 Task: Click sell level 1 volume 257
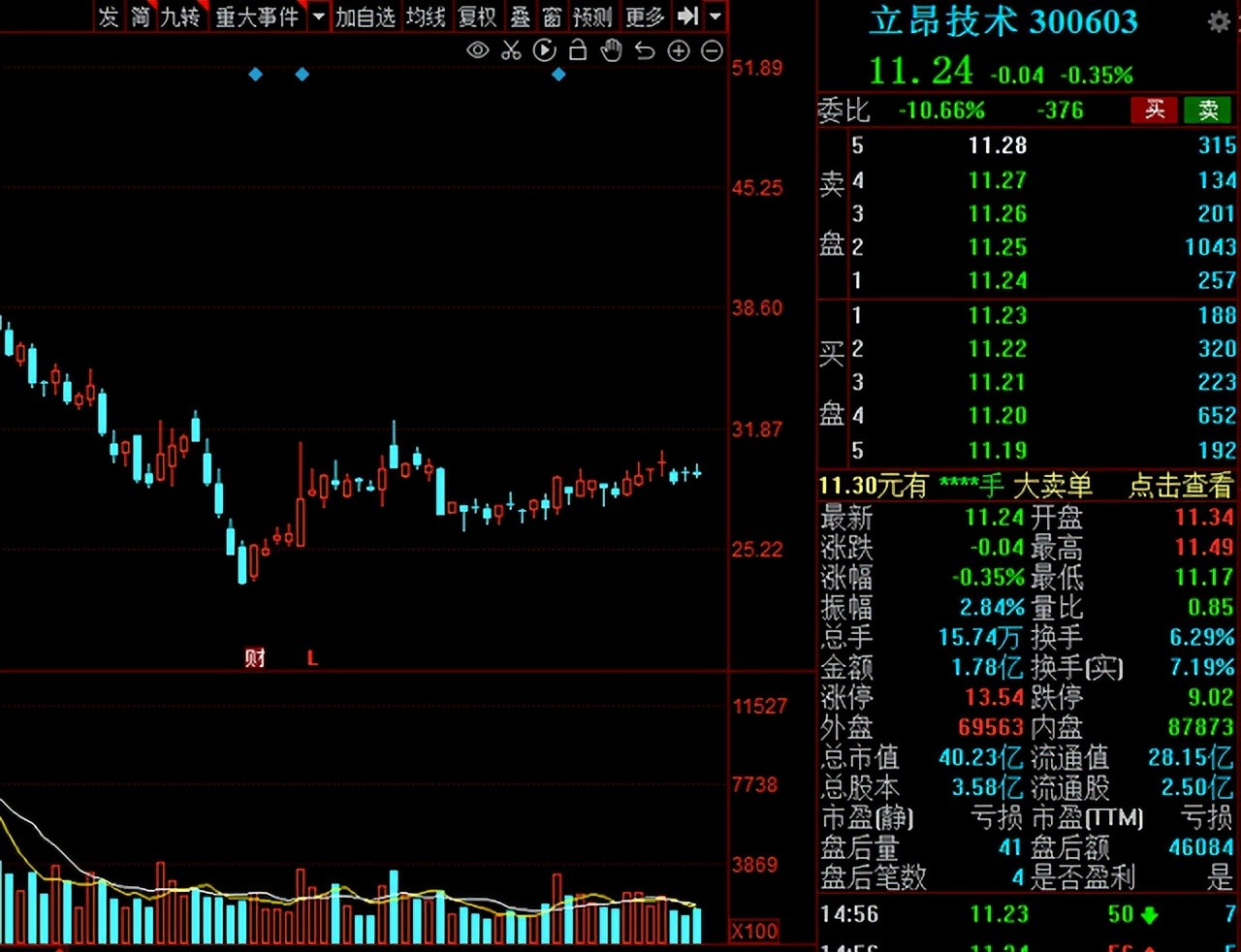[x=1216, y=280]
